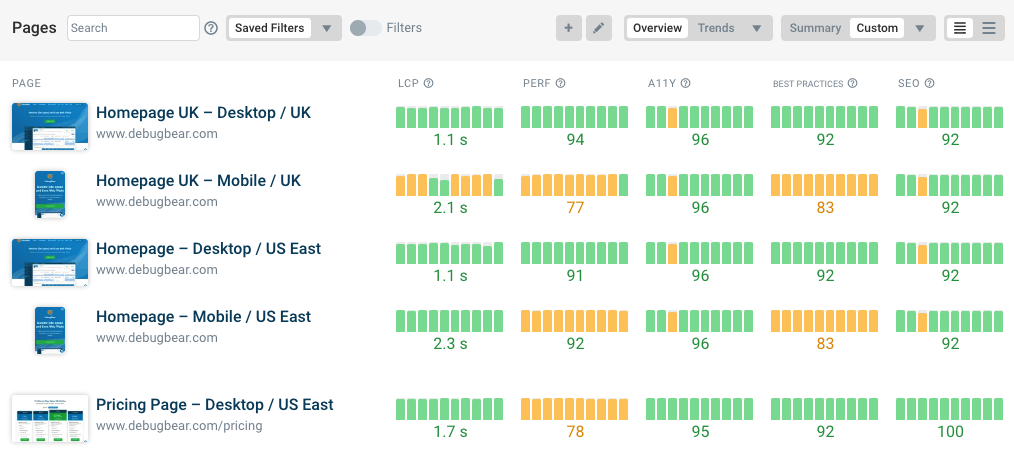The image size is (1014, 455).
Task: Enable the Filters toggle switch
Action: tap(365, 28)
